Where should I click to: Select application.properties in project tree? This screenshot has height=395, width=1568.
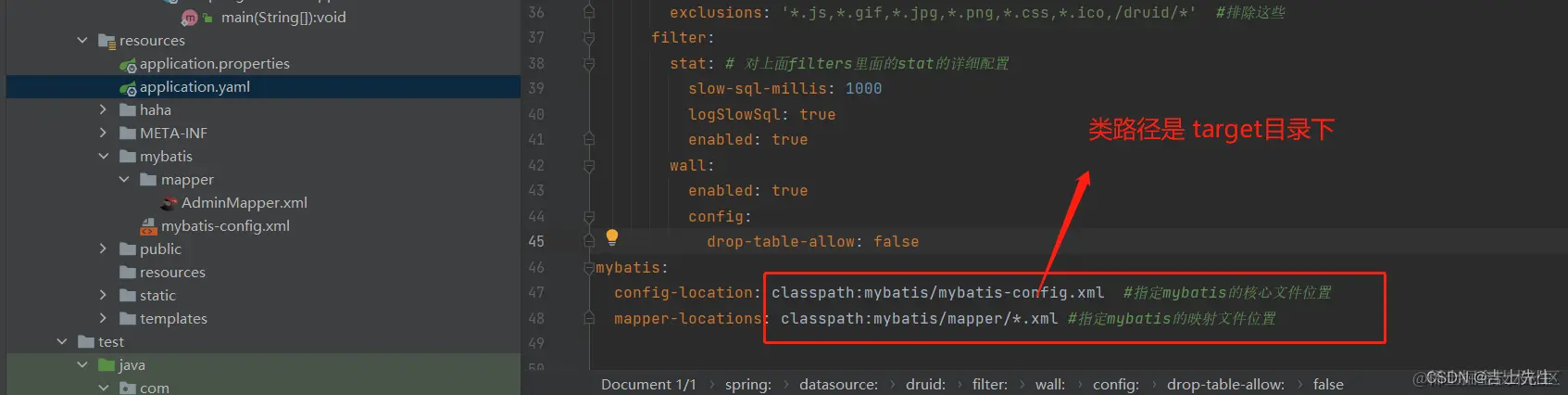[x=215, y=64]
